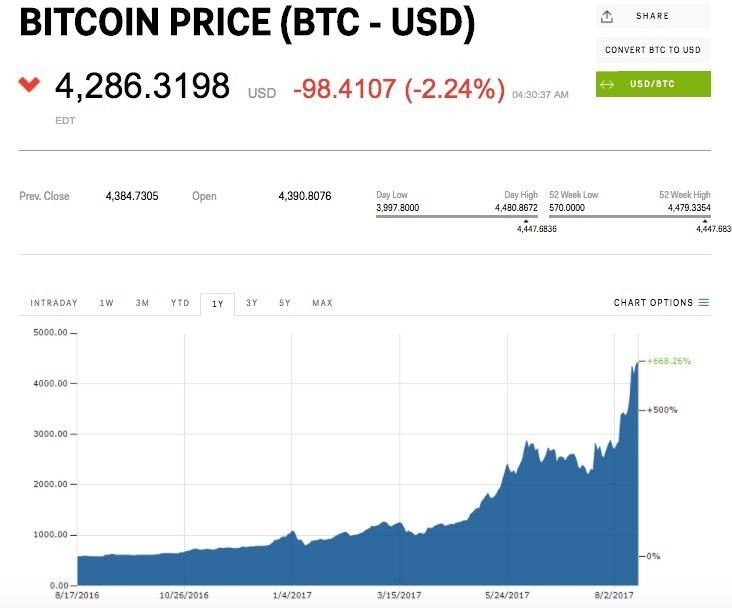Select the 1W chart range
Screen dimensions: 732x608
click(x=106, y=303)
